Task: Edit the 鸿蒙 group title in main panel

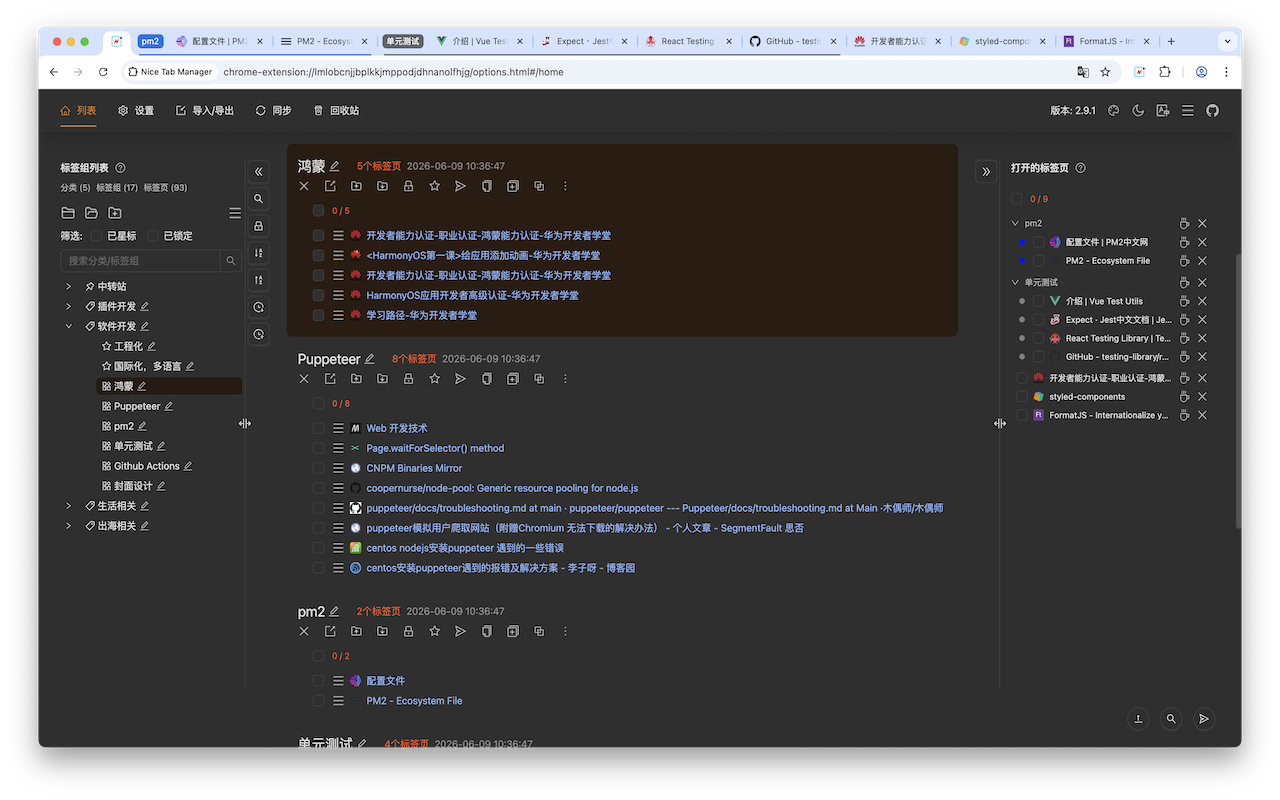Action: [335, 166]
